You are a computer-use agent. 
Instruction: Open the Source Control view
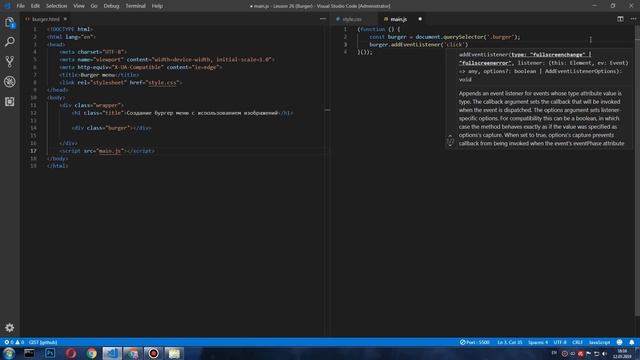pyautogui.click(x=10, y=62)
